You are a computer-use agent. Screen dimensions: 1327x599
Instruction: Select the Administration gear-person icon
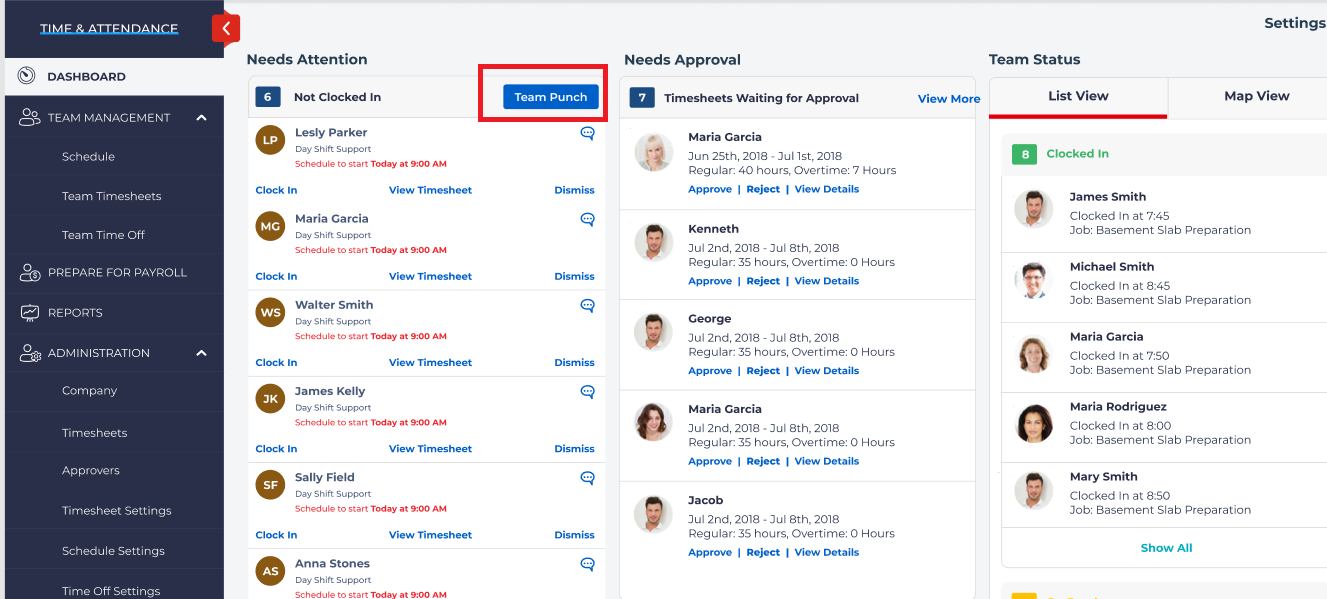(x=30, y=352)
